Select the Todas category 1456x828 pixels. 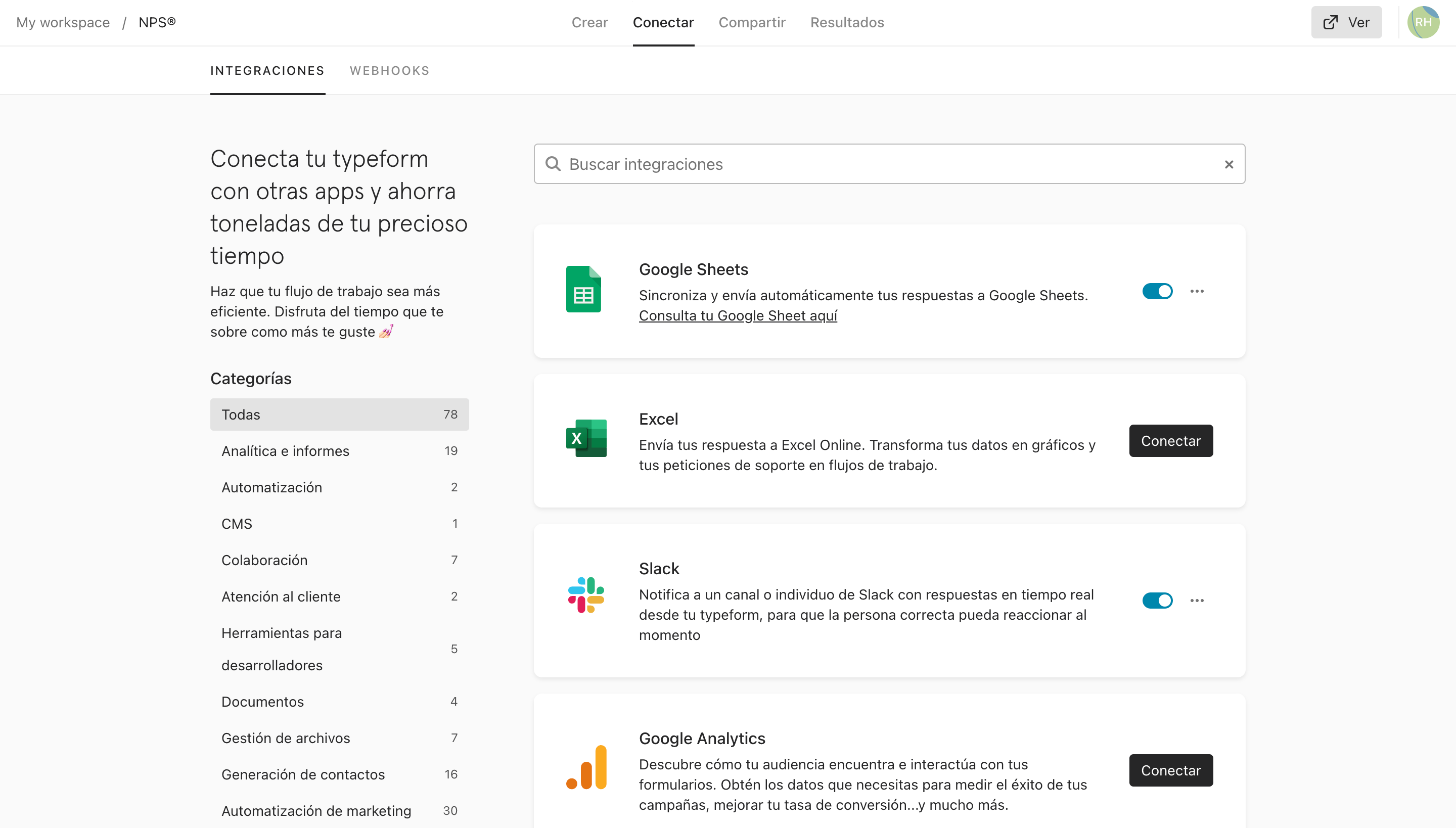pyautogui.click(x=340, y=415)
